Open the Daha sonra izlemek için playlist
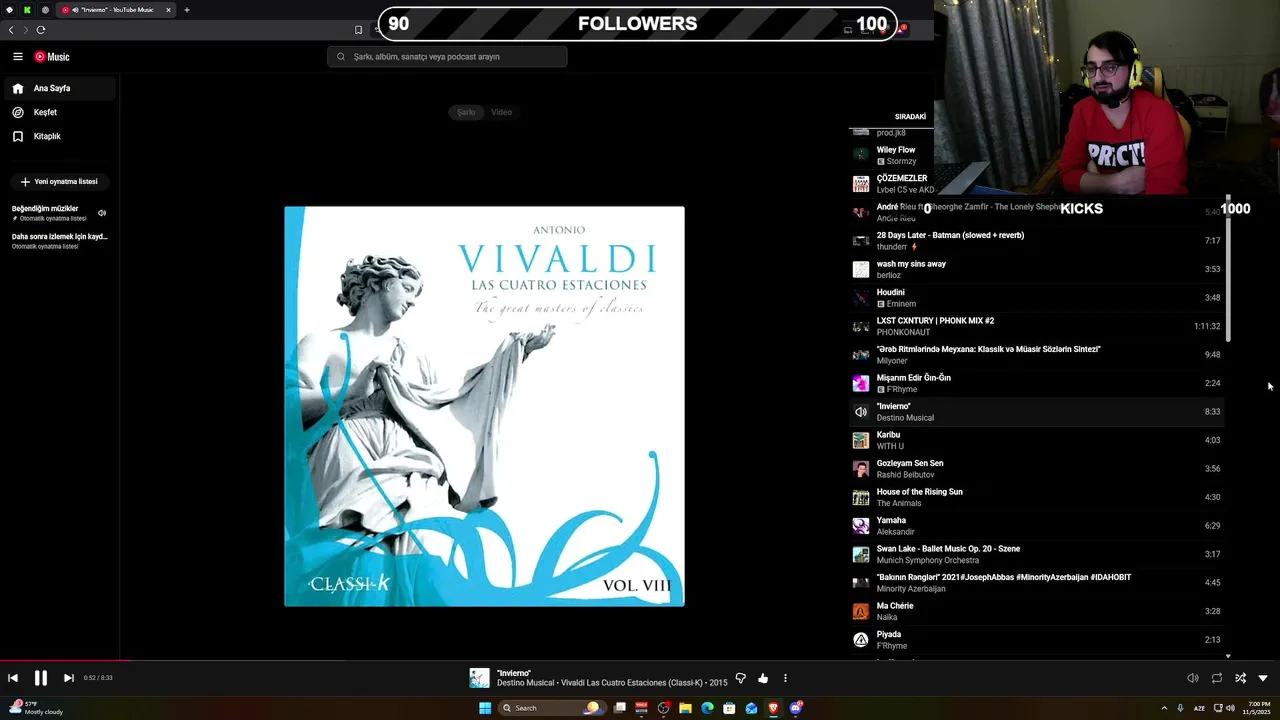1280x720 pixels. coord(58,241)
